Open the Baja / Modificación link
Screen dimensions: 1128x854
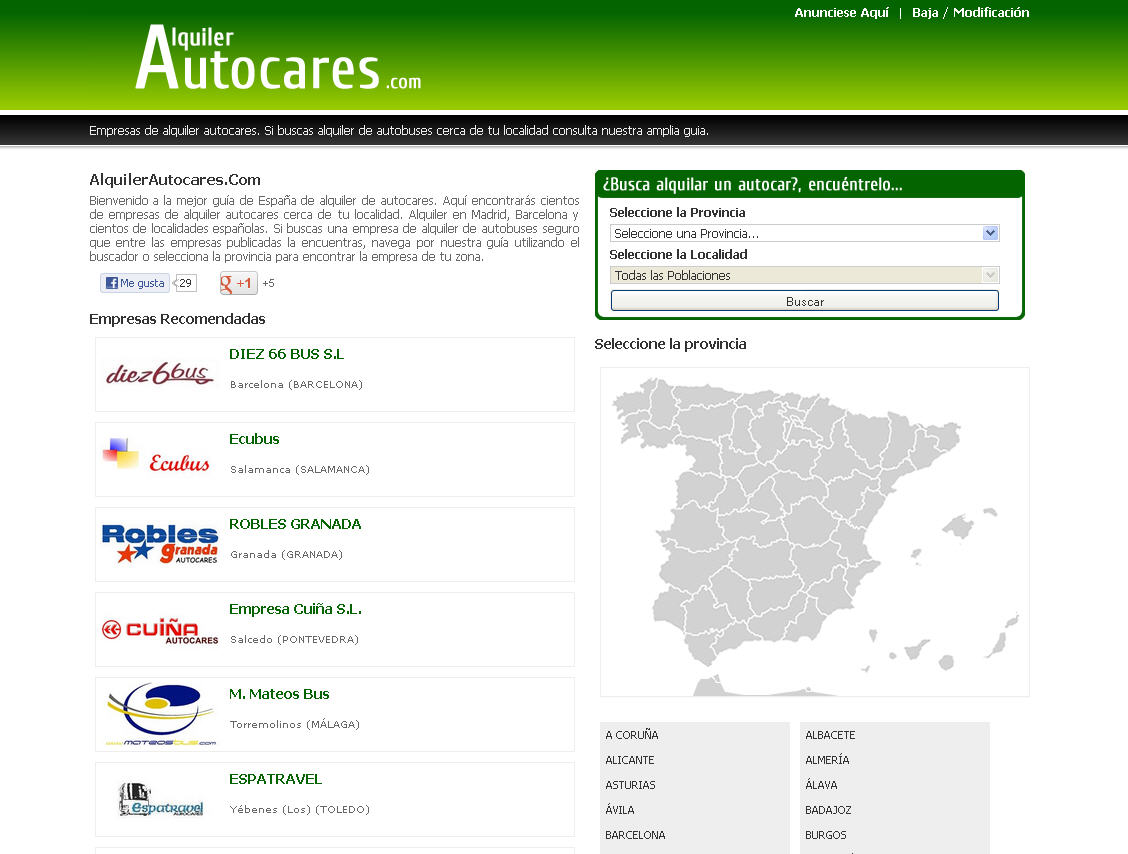click(970, 12)
